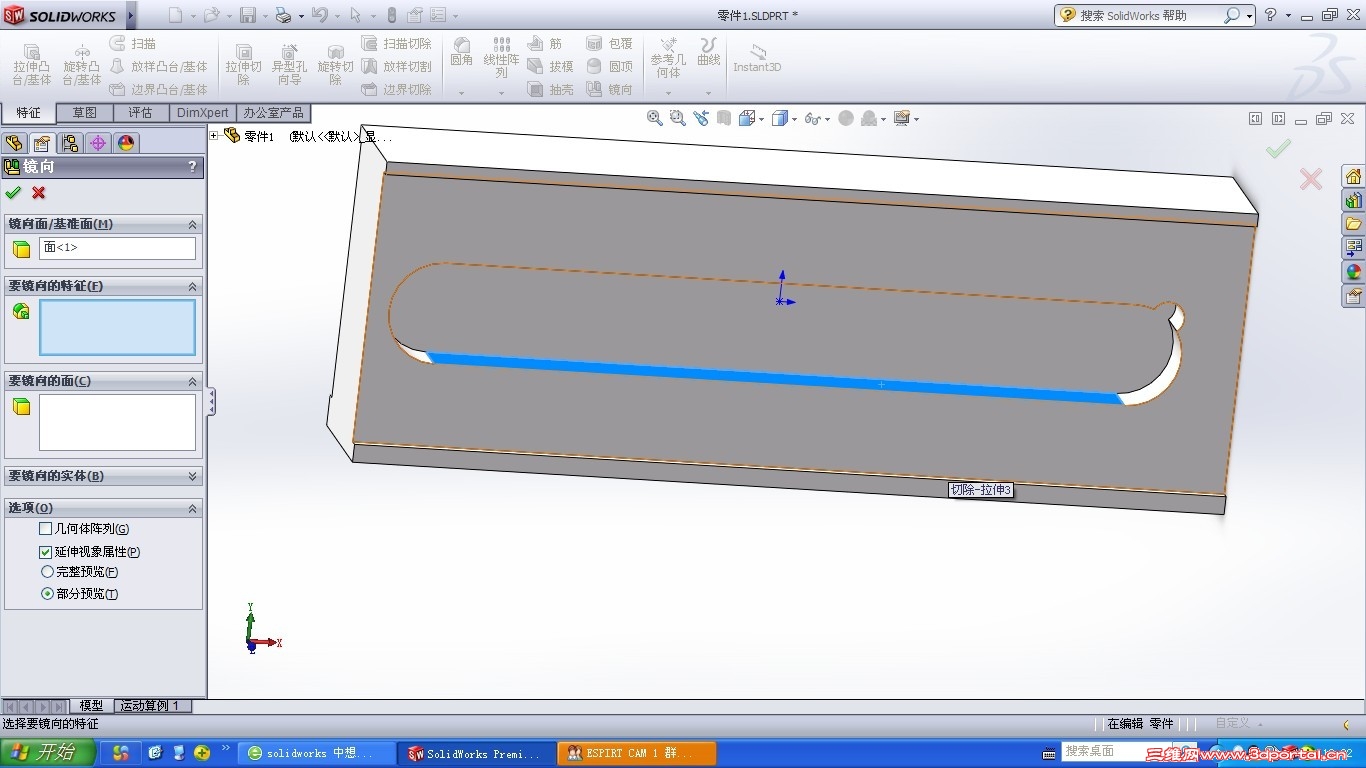Select the 镜向 mirror tool in ribbon
Viewport: 1366px width, 768px height.
coord(609,89)
